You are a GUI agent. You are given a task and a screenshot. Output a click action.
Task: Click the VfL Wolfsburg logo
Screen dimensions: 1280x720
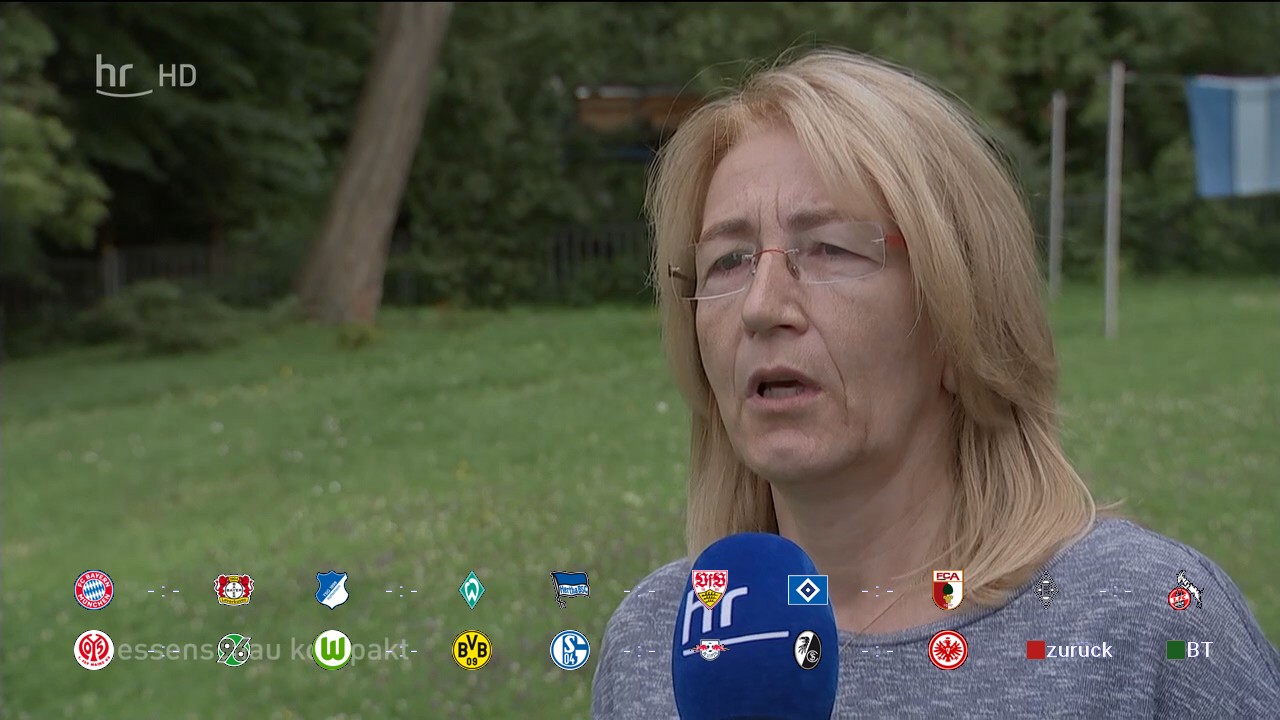tap(332, 650)
